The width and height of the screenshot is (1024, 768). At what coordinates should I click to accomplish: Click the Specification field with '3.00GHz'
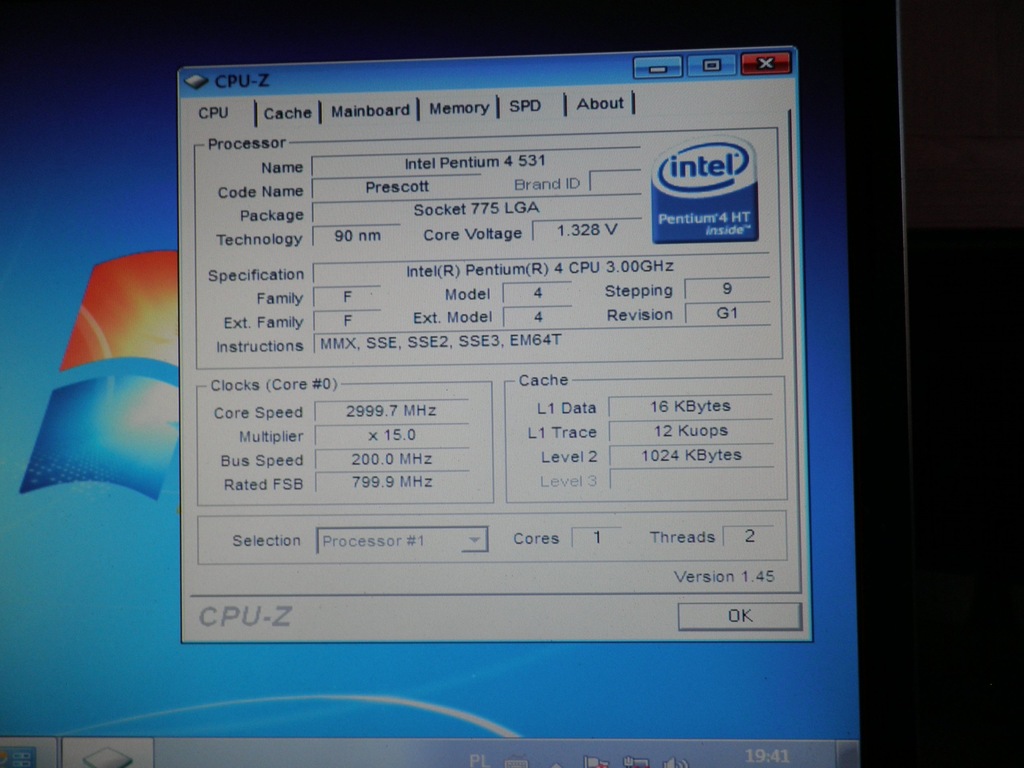click(541, 268)
